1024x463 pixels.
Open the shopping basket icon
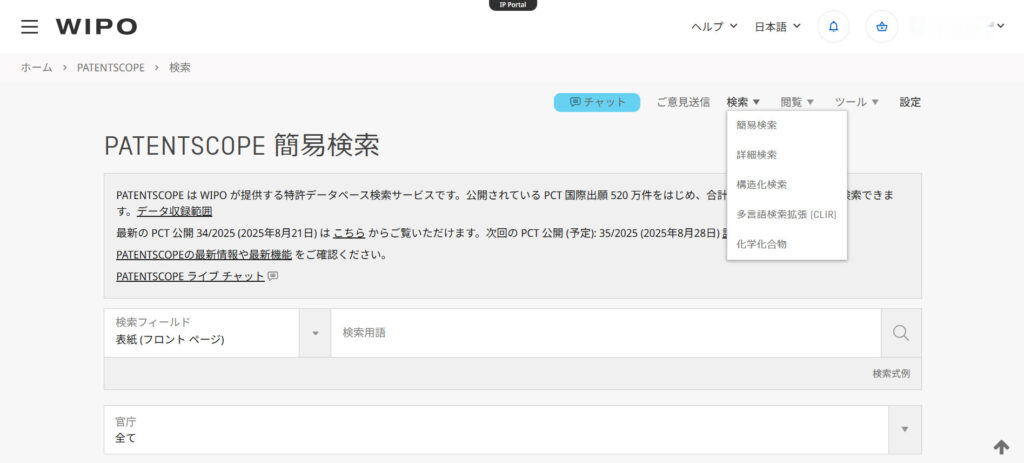881,27
